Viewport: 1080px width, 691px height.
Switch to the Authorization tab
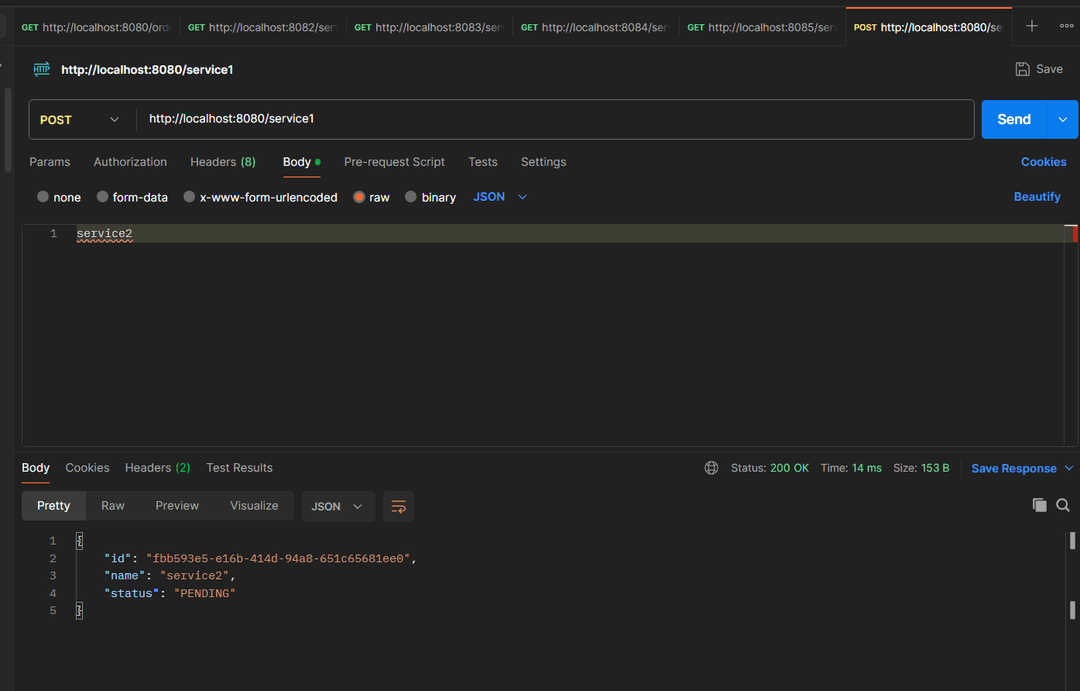click(130, 162)
